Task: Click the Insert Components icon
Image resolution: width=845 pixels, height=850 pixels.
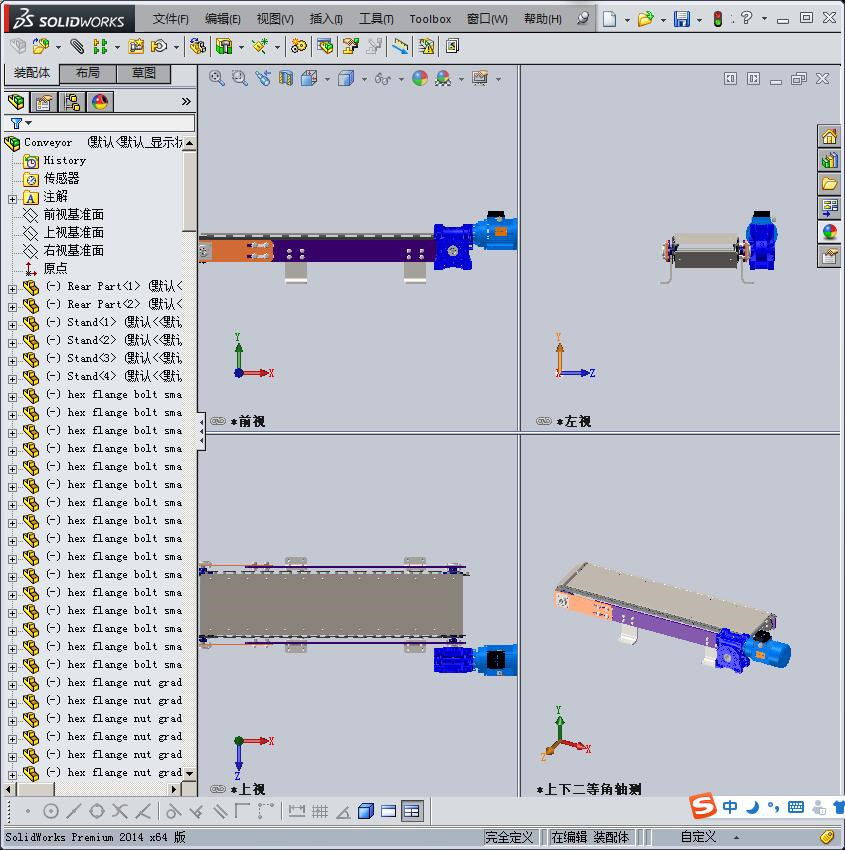Action: coord(41,47)
